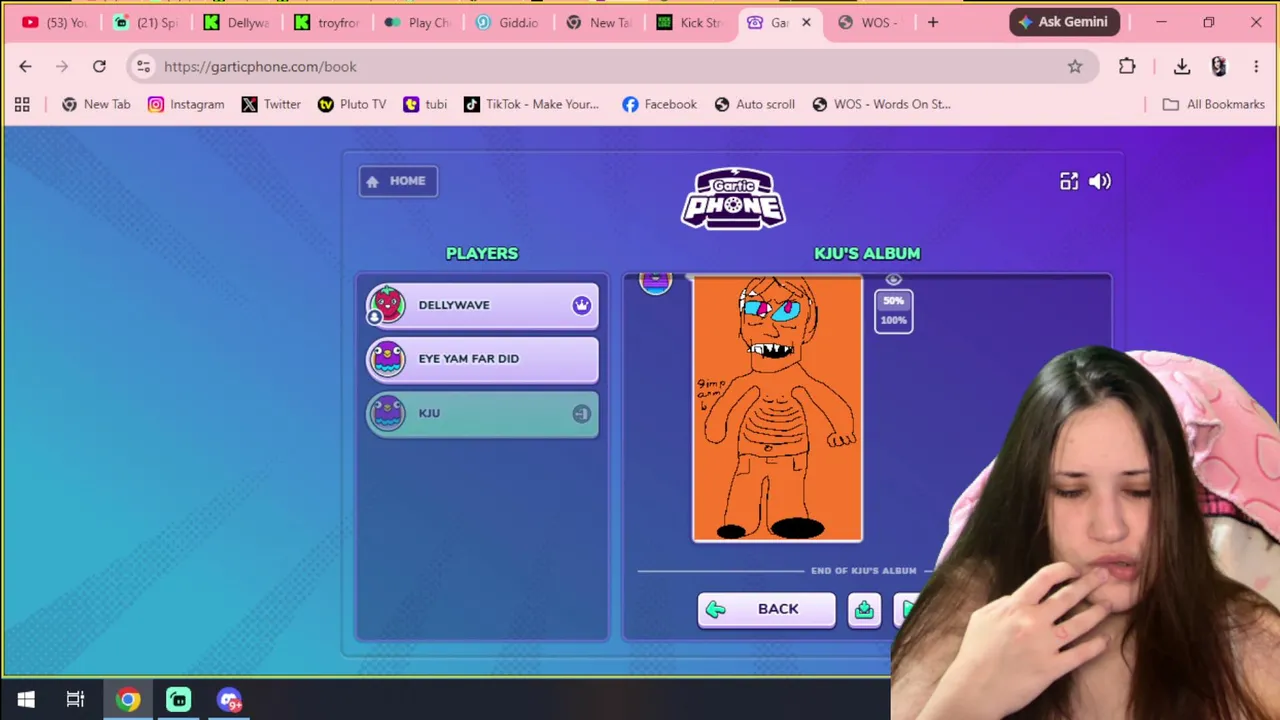Switch to the WOS browser tab
The height and width of the screenshot is (720, 1280).
coord(868,23)
